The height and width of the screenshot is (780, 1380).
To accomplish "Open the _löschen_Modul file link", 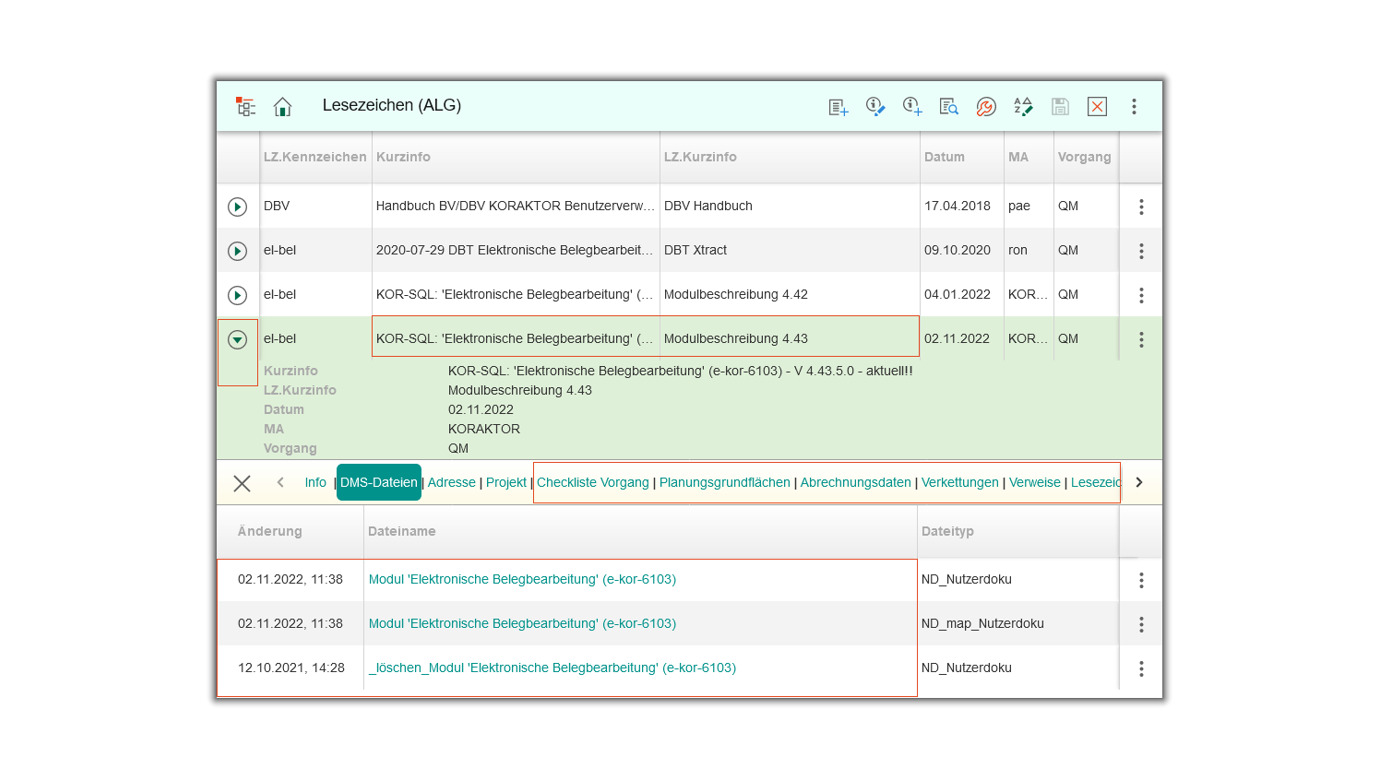I will pyautogui.click(x=552, y=668).
